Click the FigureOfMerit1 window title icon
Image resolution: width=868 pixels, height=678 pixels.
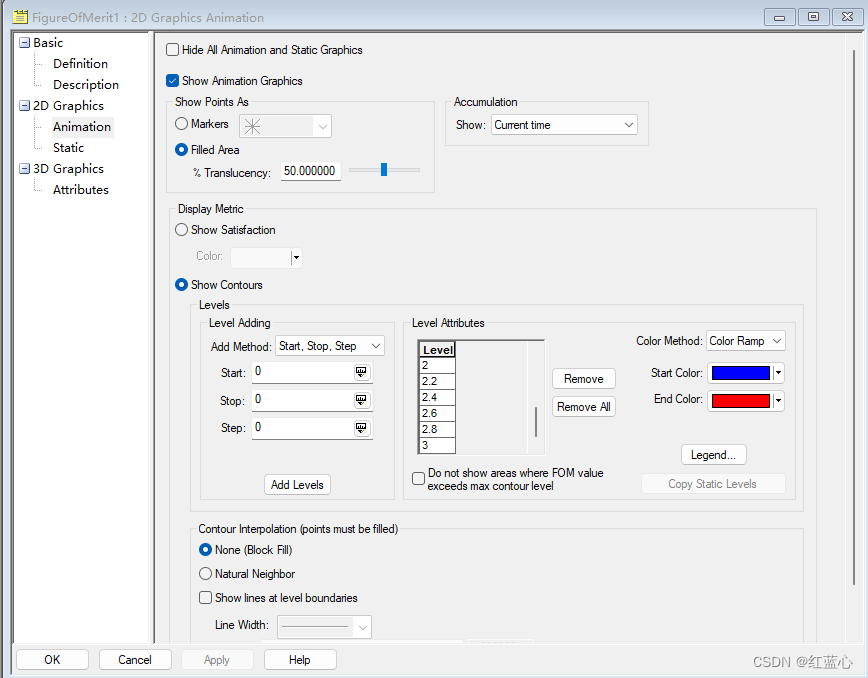click(x=20, y=17)
